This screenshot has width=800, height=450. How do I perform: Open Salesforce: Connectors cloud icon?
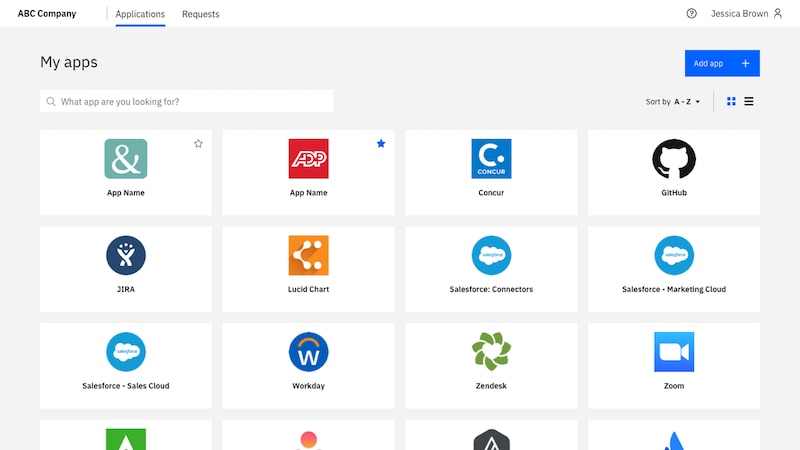click(491, 255)
